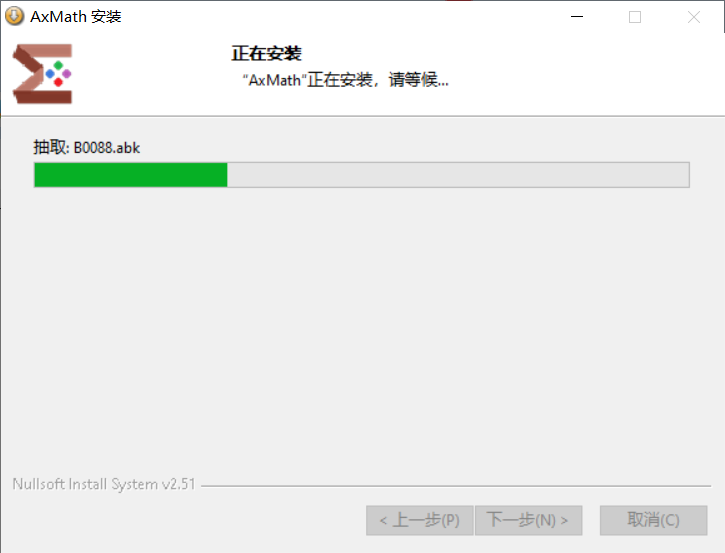725x553 pixels.
Task: Click the Nullsoft Install System v2.51 label
Action: coord(104,484)
